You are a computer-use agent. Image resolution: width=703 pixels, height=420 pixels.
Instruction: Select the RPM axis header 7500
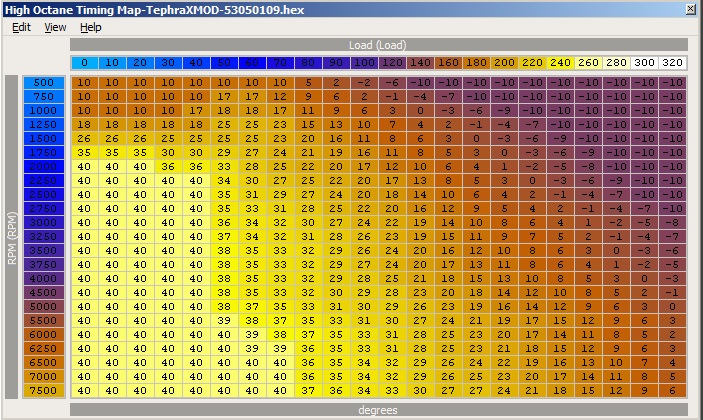point(43,390)
